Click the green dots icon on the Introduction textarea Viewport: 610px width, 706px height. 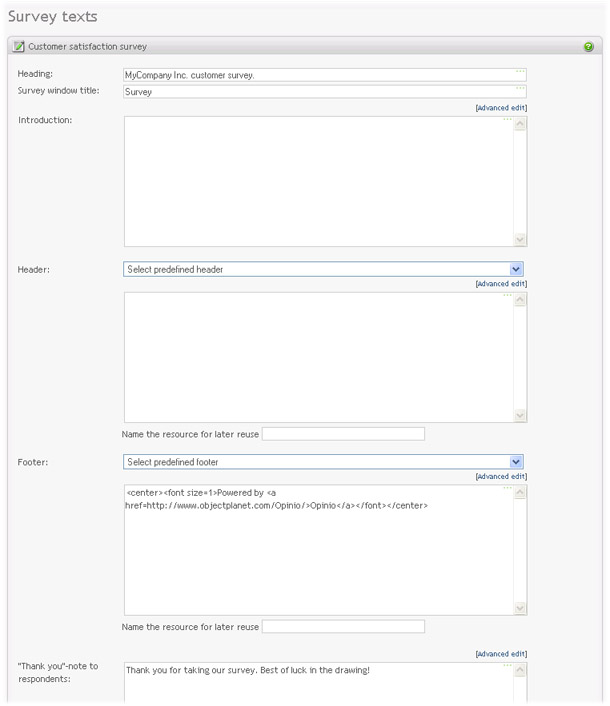[507, 119]
